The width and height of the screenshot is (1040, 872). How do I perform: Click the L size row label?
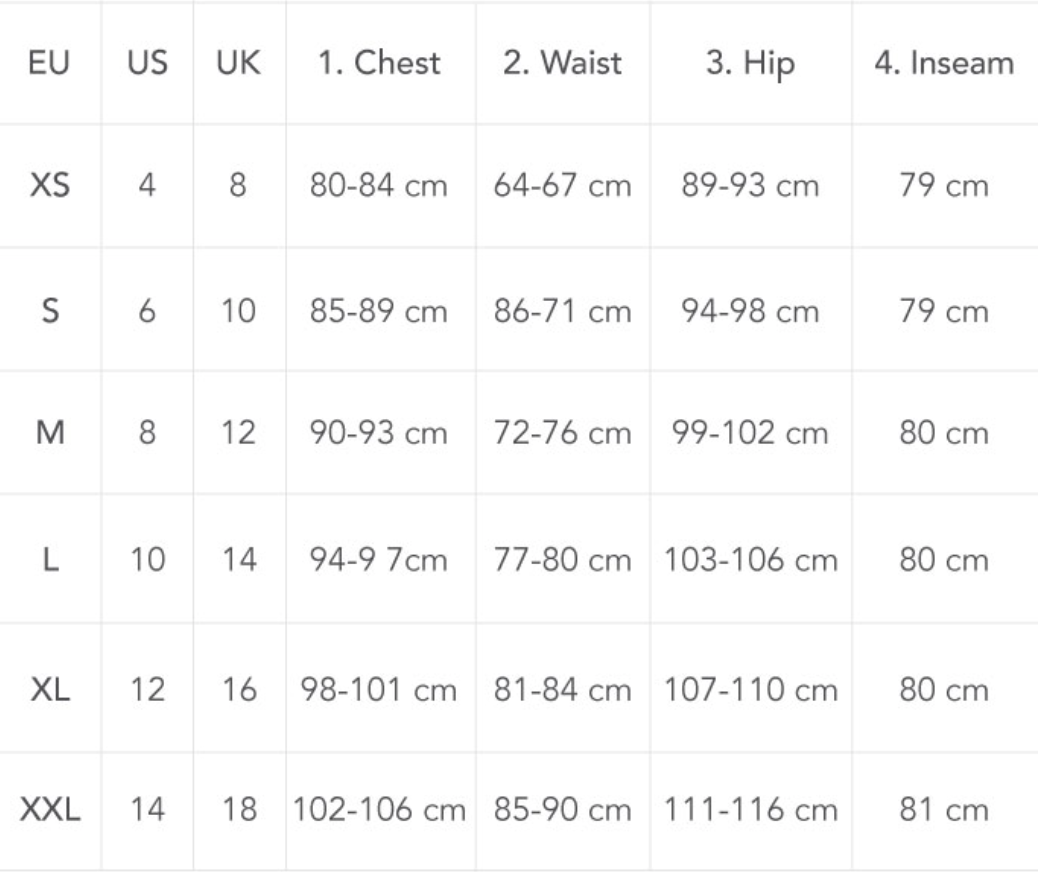[49, 560]
